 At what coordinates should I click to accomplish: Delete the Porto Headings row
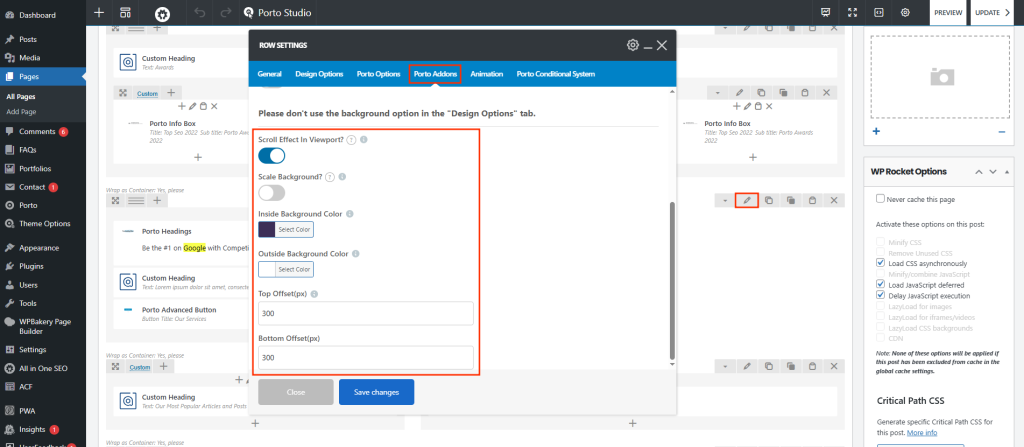pyautogui.click(x=834, y=200)
